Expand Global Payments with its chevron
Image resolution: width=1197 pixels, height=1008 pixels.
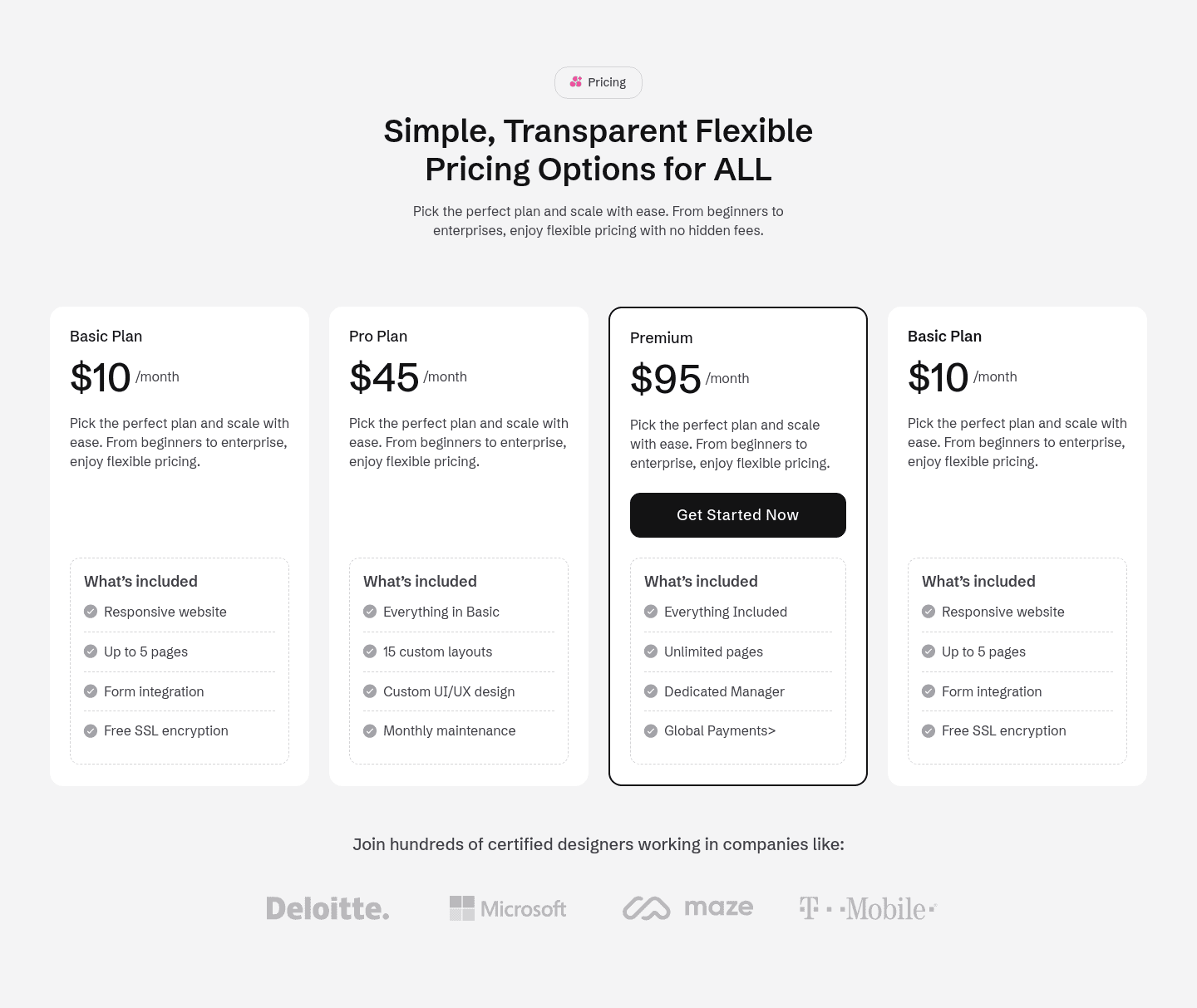[772, 730]
